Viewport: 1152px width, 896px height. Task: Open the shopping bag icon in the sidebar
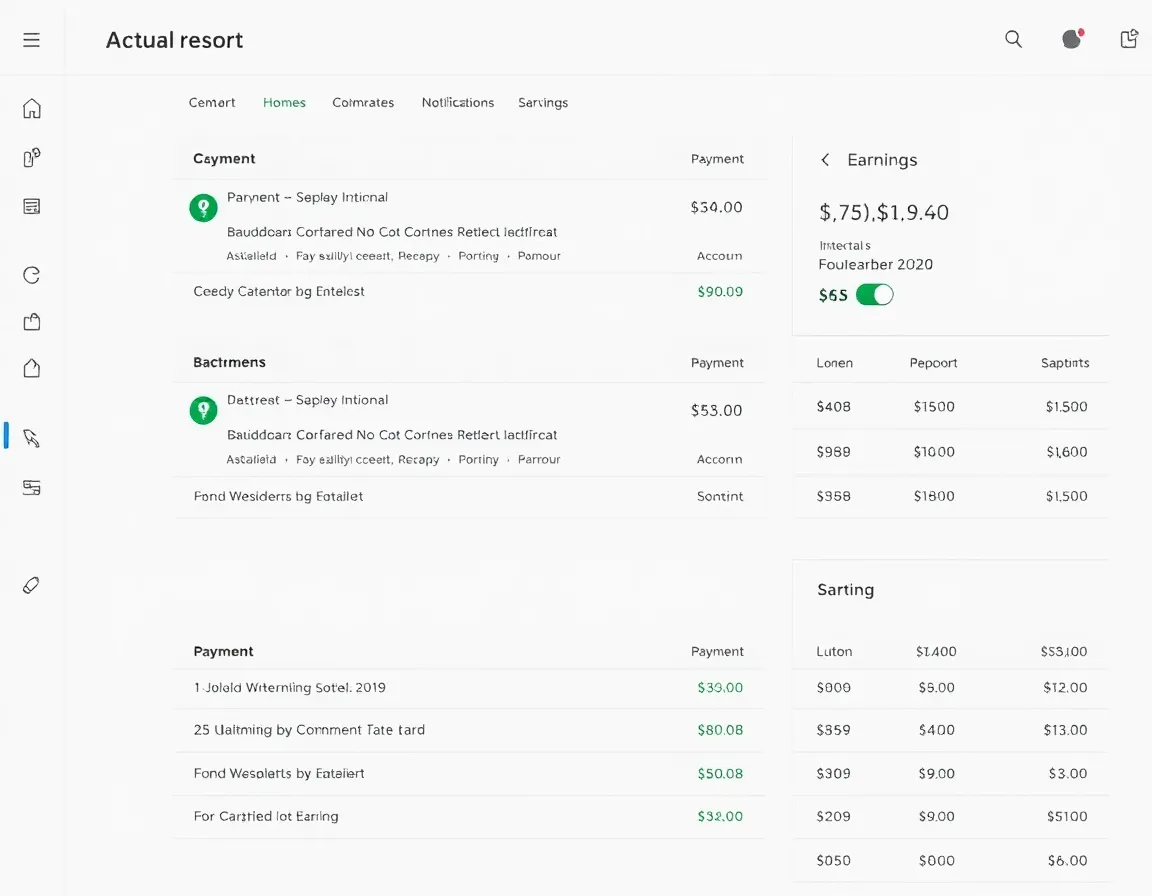click(31, 321)
